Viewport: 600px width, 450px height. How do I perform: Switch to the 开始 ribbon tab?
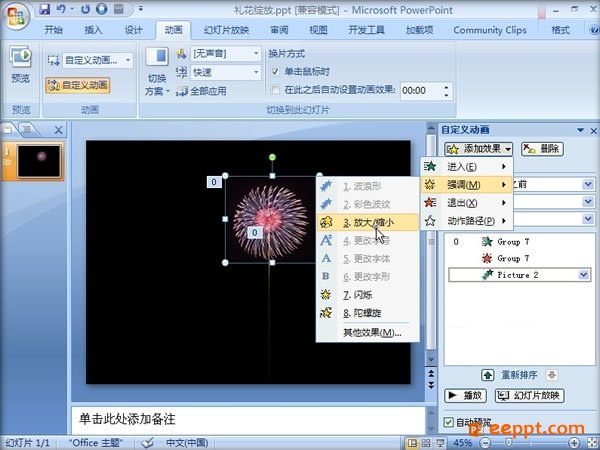[x=54, y=30]
